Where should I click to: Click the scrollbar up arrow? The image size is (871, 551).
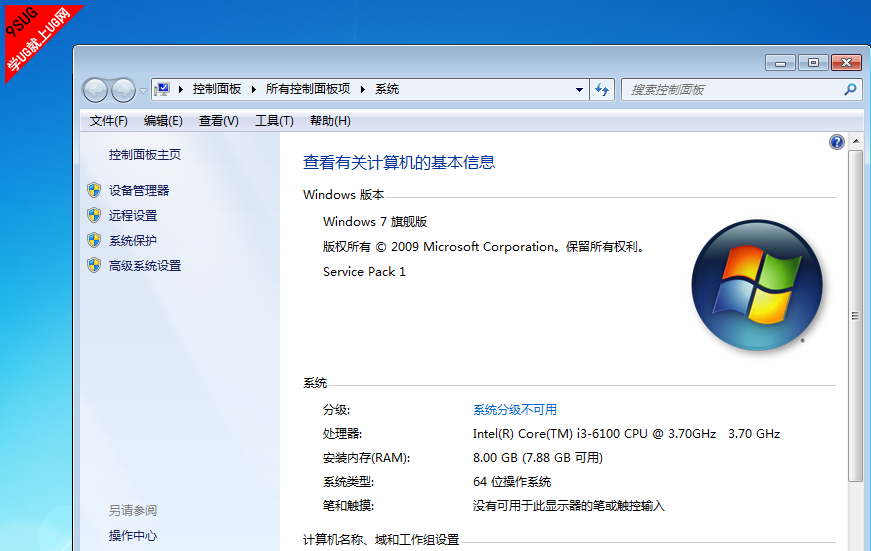(x=856, y=141)
